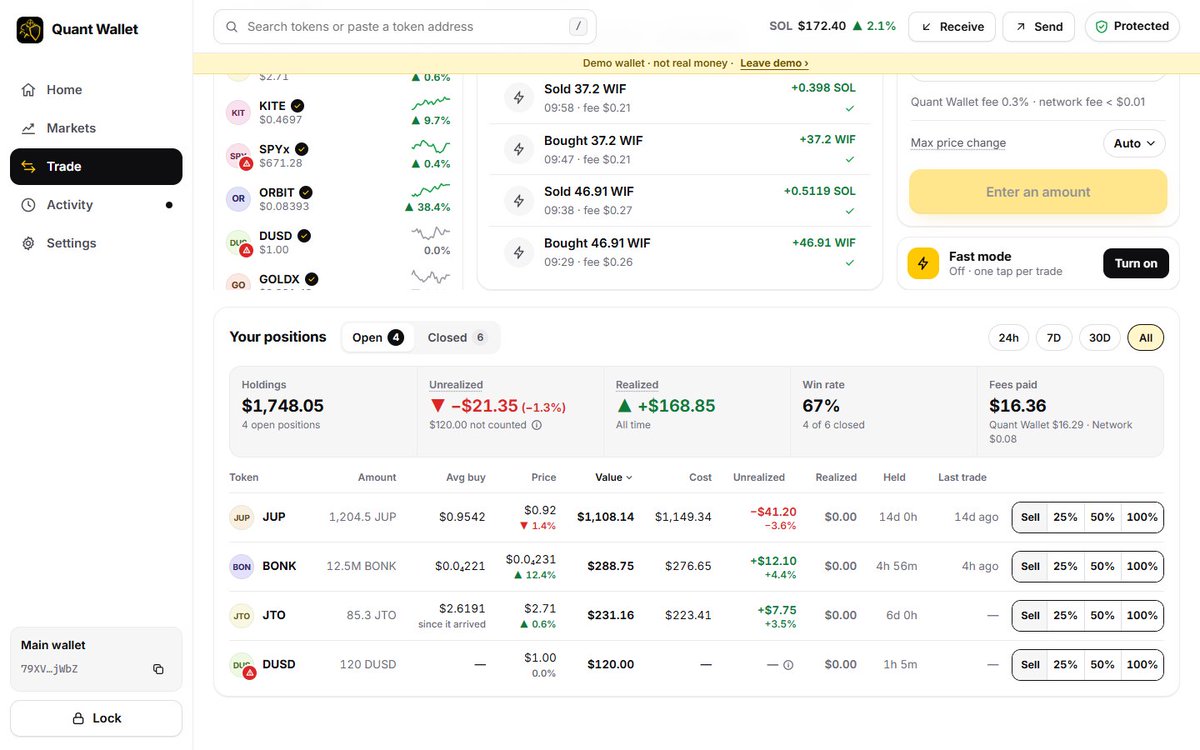The height and width of the screenshot is (750, 1200).
Task: Click Sell in the JUP row
Action: [1030, 518]
